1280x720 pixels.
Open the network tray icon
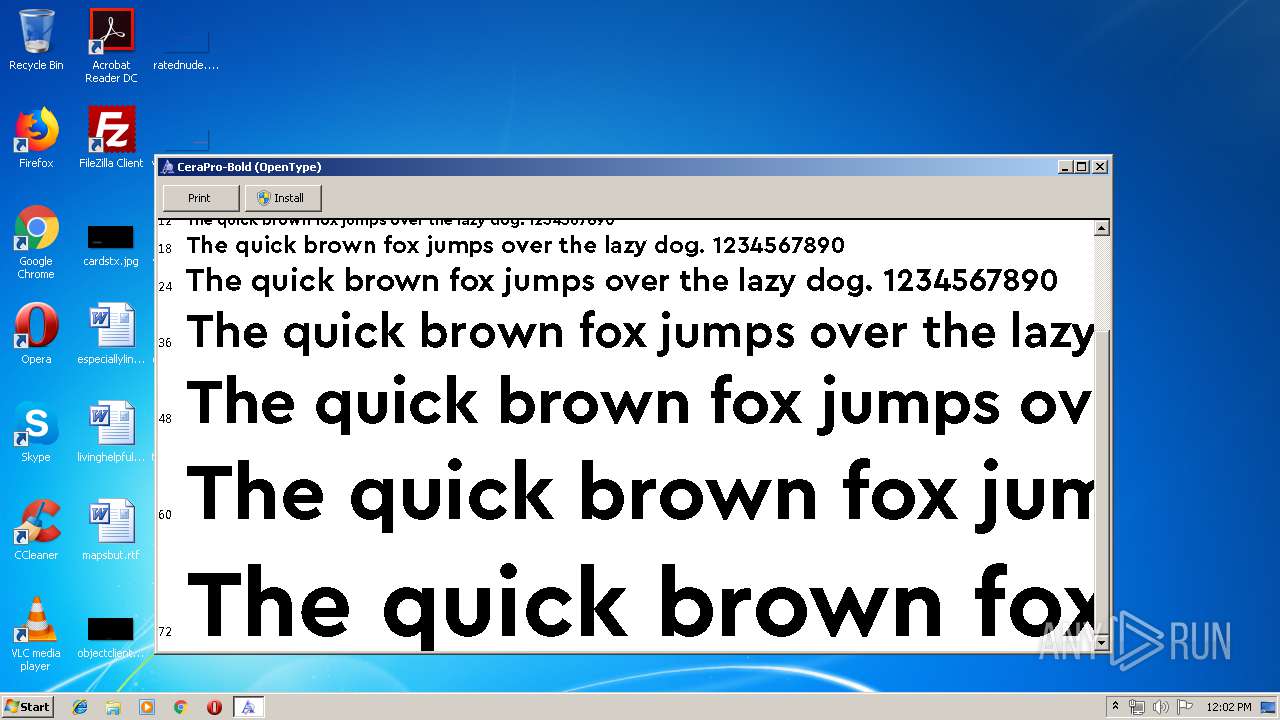(1137, 707)
